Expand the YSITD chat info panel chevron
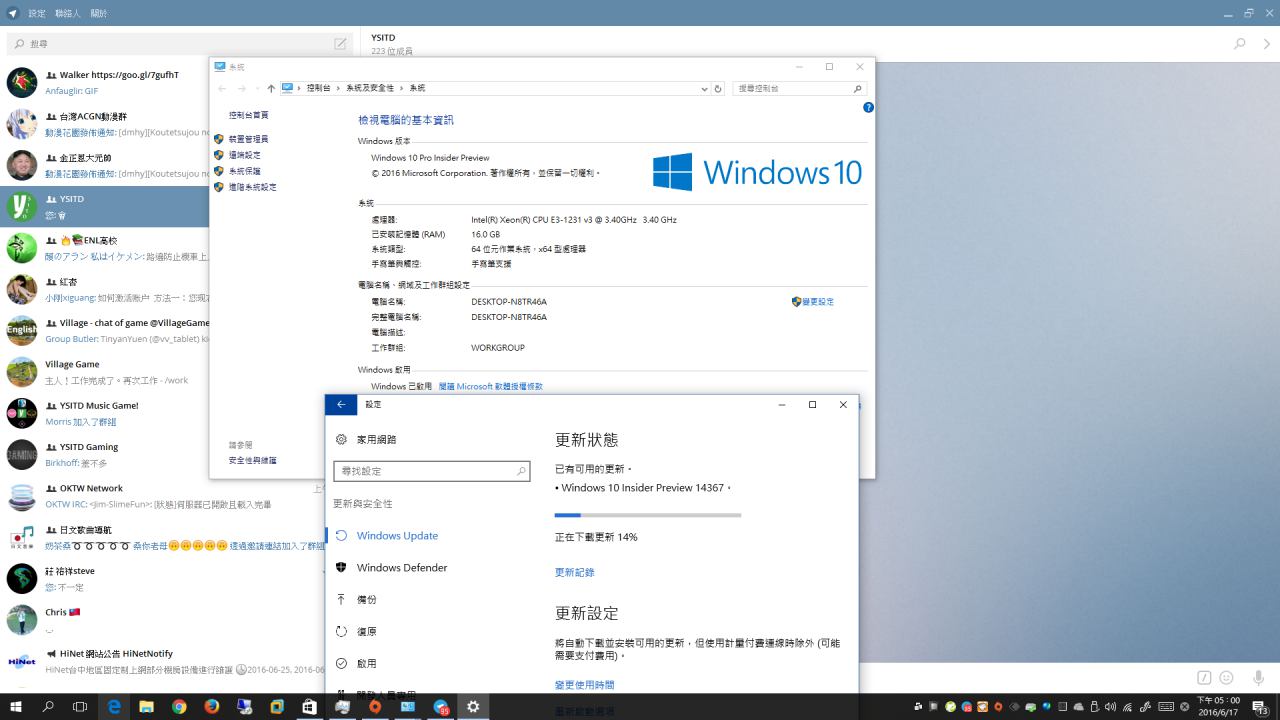The width and height of the screenshot is (1280, 720). coord(1267,44)
